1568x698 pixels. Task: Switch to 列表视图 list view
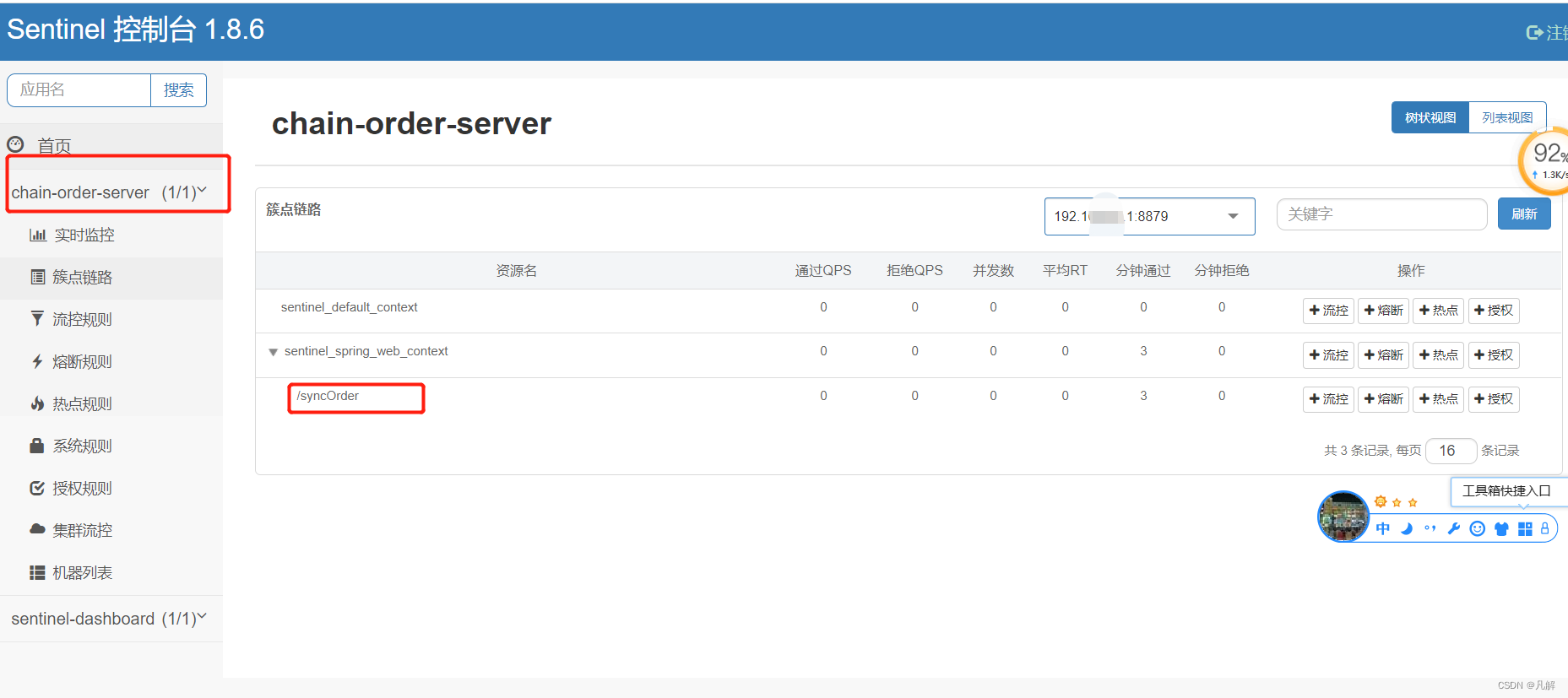1507,117
